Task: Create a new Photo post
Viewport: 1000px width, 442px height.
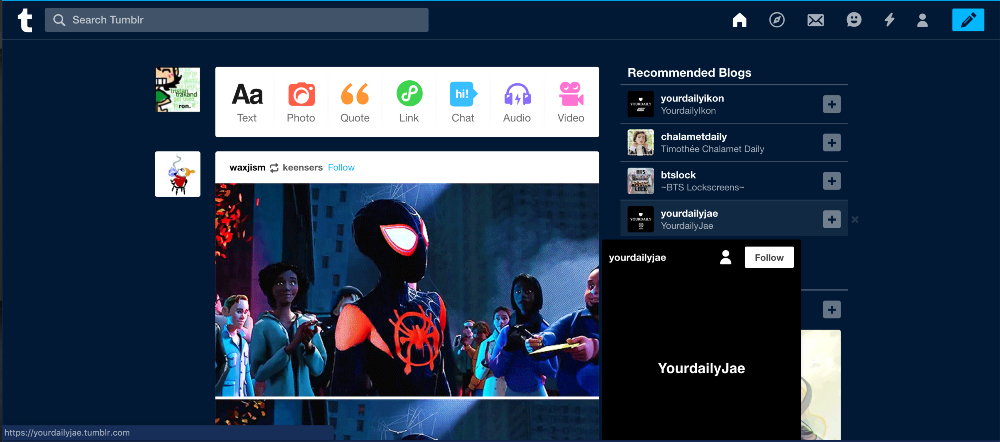Action: [x=301, y=102]
